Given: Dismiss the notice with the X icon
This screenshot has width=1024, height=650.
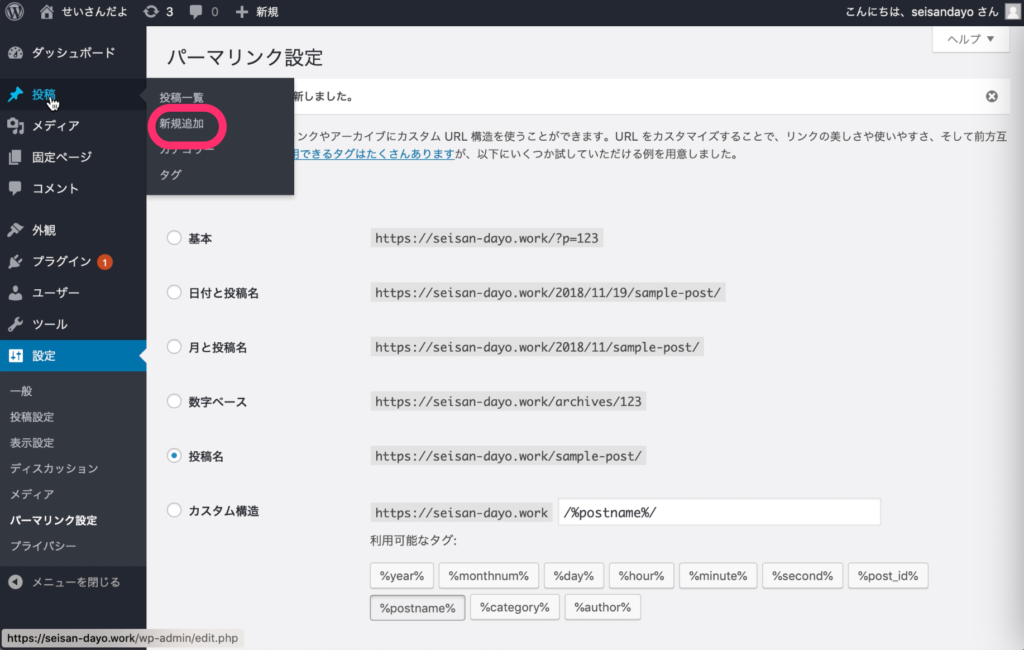Looking at the screenshot, I should 991,97.
